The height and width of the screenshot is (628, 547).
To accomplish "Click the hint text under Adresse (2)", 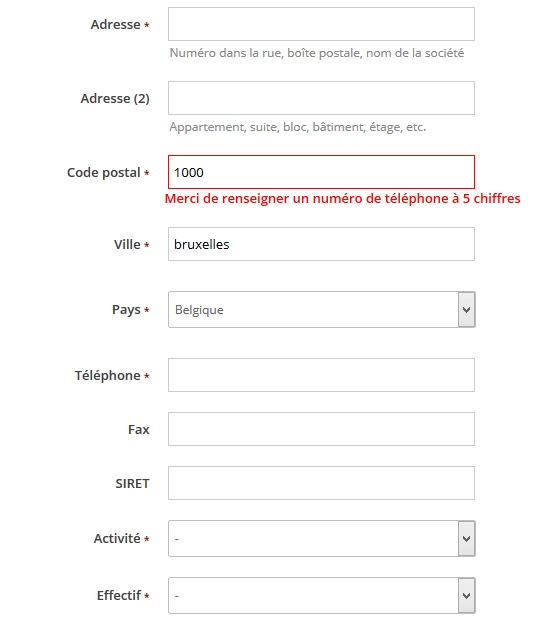I will coord(298,127).
